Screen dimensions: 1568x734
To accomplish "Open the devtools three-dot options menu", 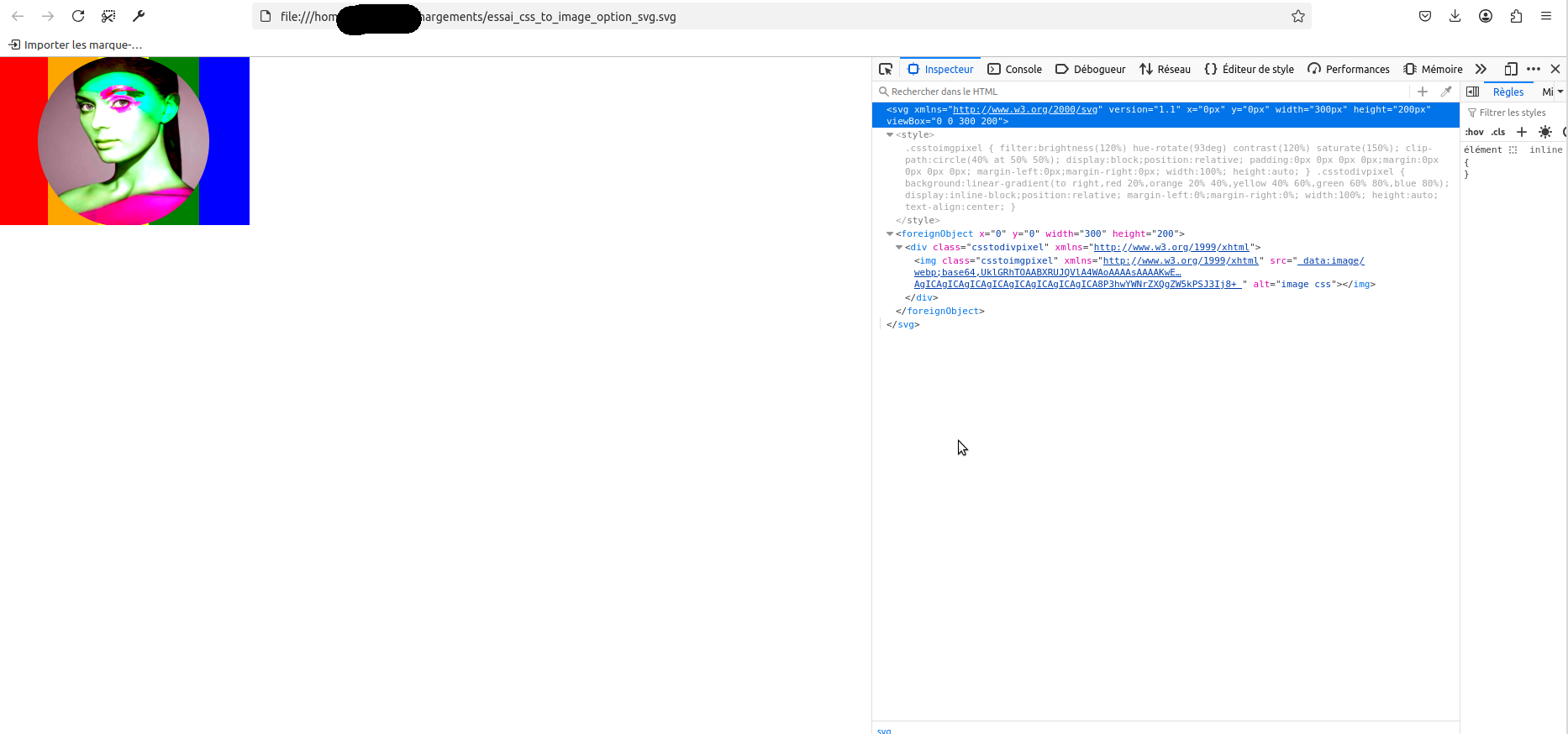I will 1534,69.
